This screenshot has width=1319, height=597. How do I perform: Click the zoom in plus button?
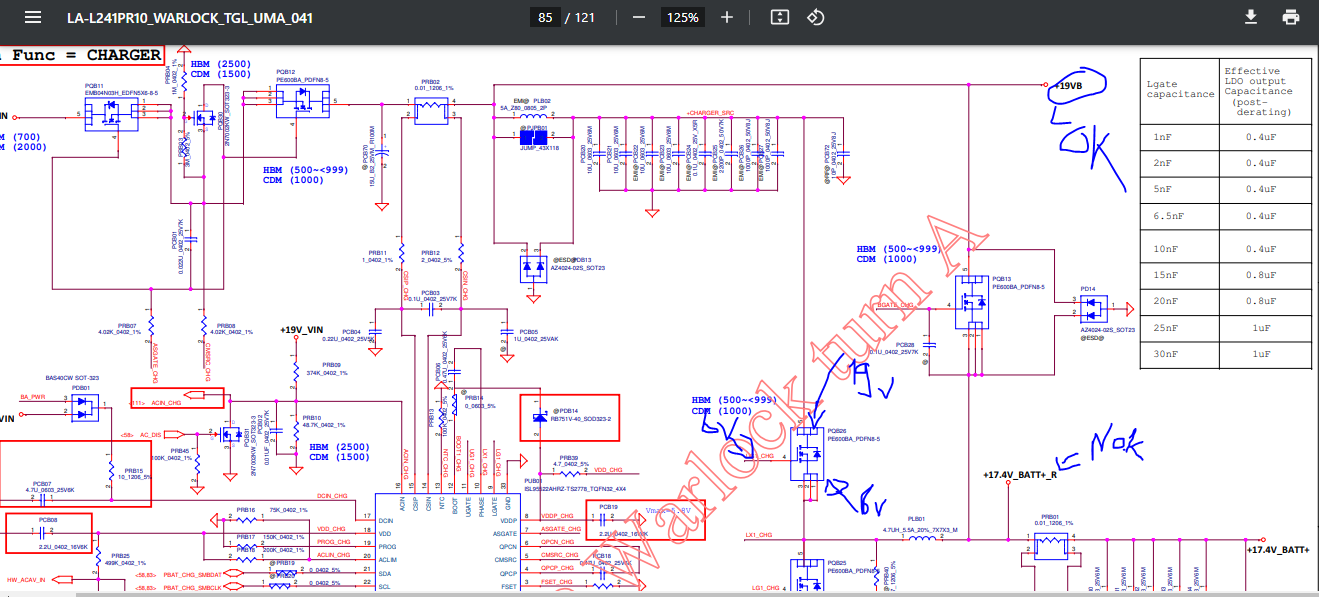click(727, 18)
